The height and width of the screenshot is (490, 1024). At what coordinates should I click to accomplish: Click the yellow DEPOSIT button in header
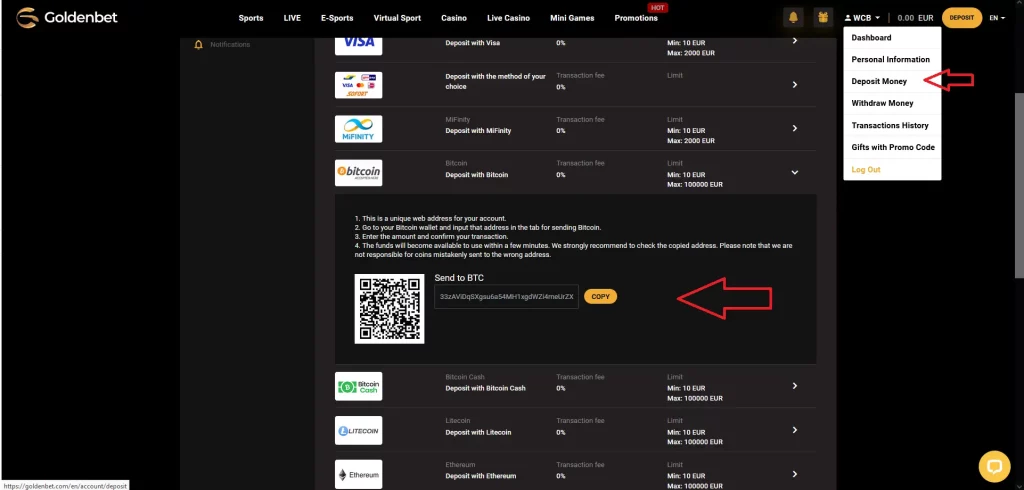pos(962,18)
